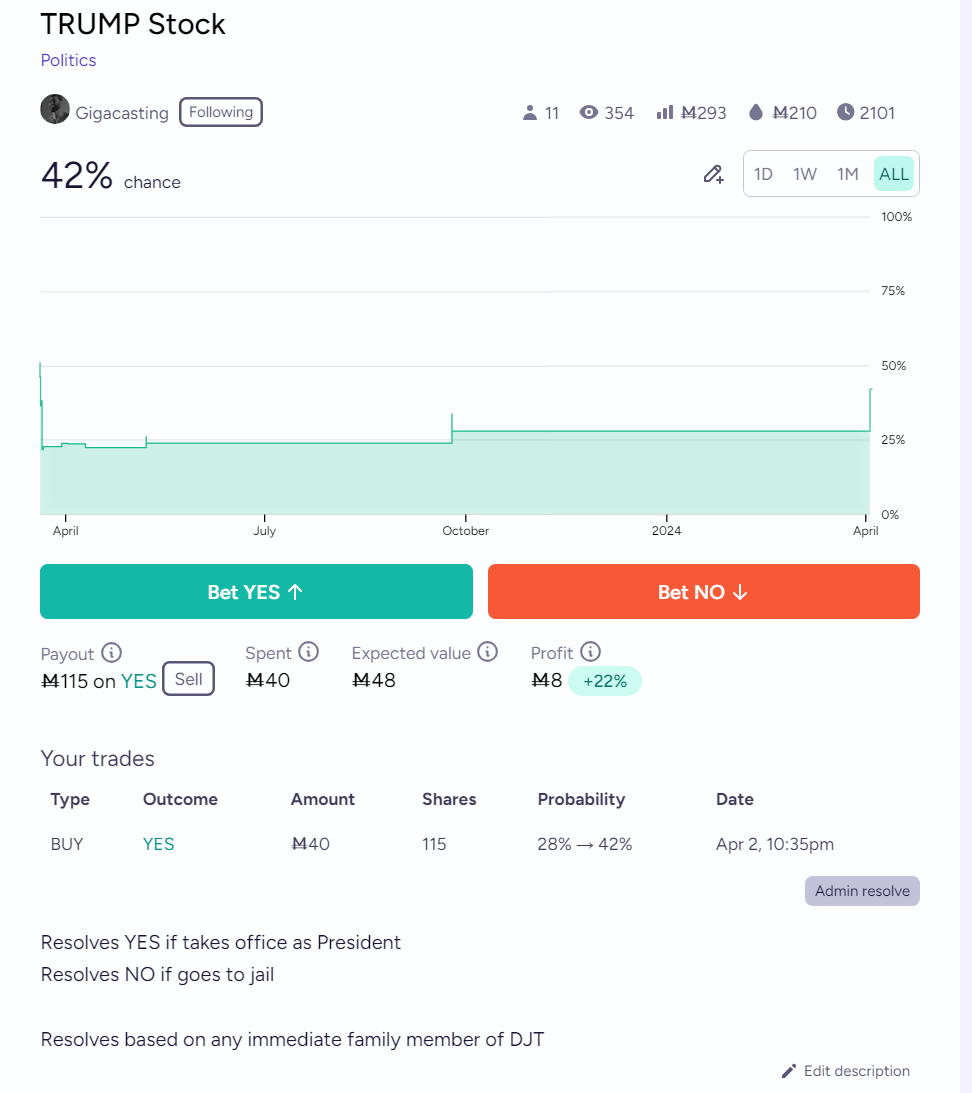Viewport: 972px width, 1093px height.
Task: Switch chart range to 1D
Action: [x=763, y=174]
